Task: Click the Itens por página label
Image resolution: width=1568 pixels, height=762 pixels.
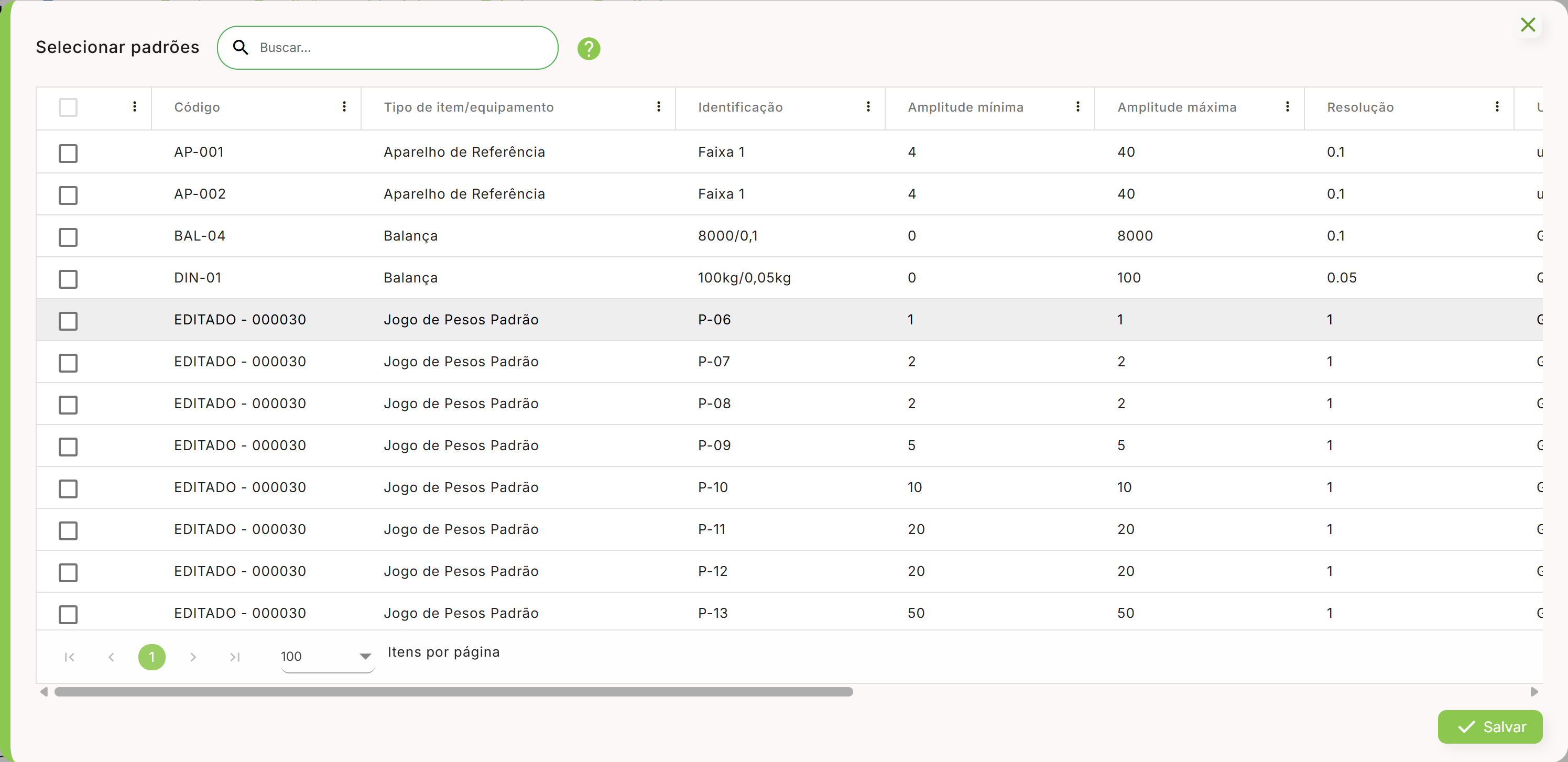Action: click(443, 652)
